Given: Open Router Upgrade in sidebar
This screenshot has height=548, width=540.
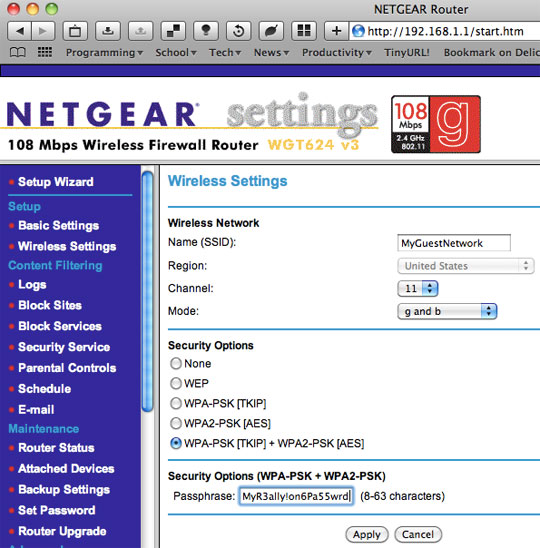Looking at the screenshot, I should point(62,531).
